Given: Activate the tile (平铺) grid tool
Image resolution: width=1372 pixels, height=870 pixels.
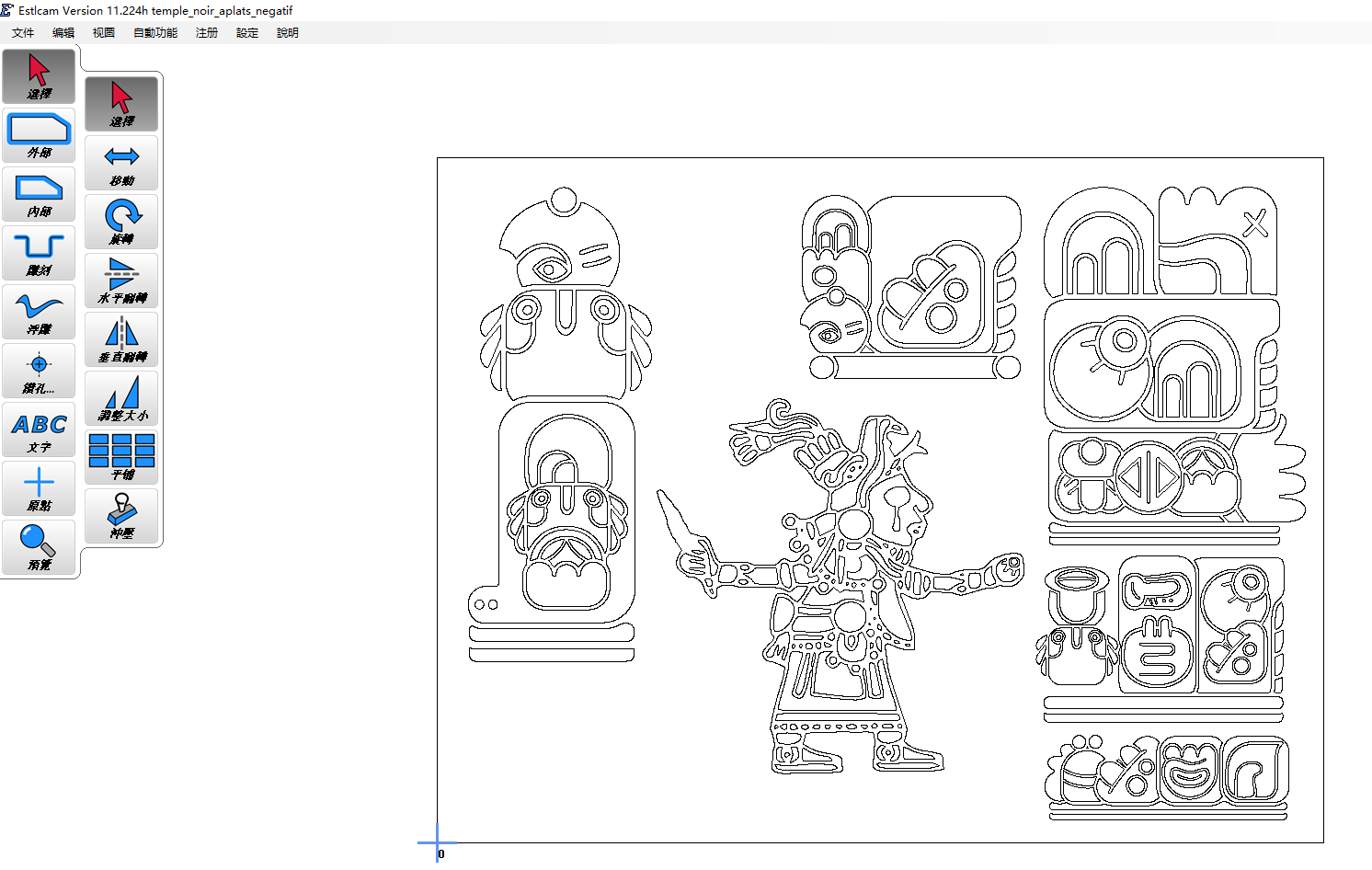Looking at the screenshot, I should [121, 457].
